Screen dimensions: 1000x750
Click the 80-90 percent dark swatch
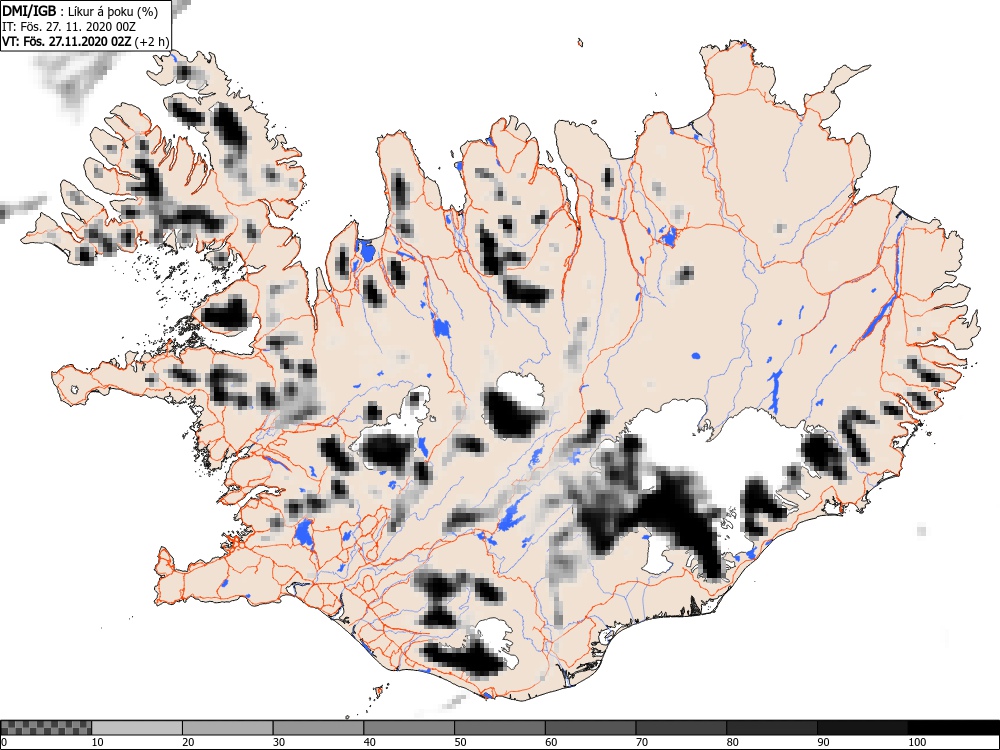[x=771, y=728]
